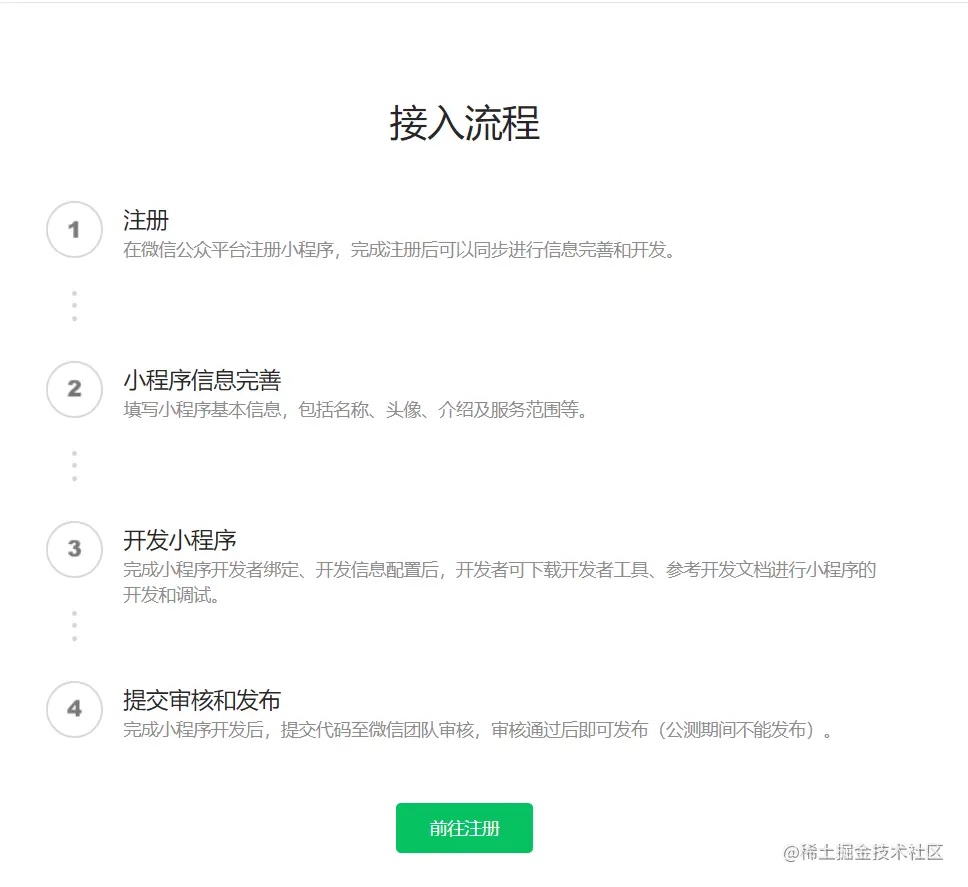Viewport: 968px width, 887px height.
Task: Click the dotted connector between step 2 and 3
Action: click(x=74, y=464)
